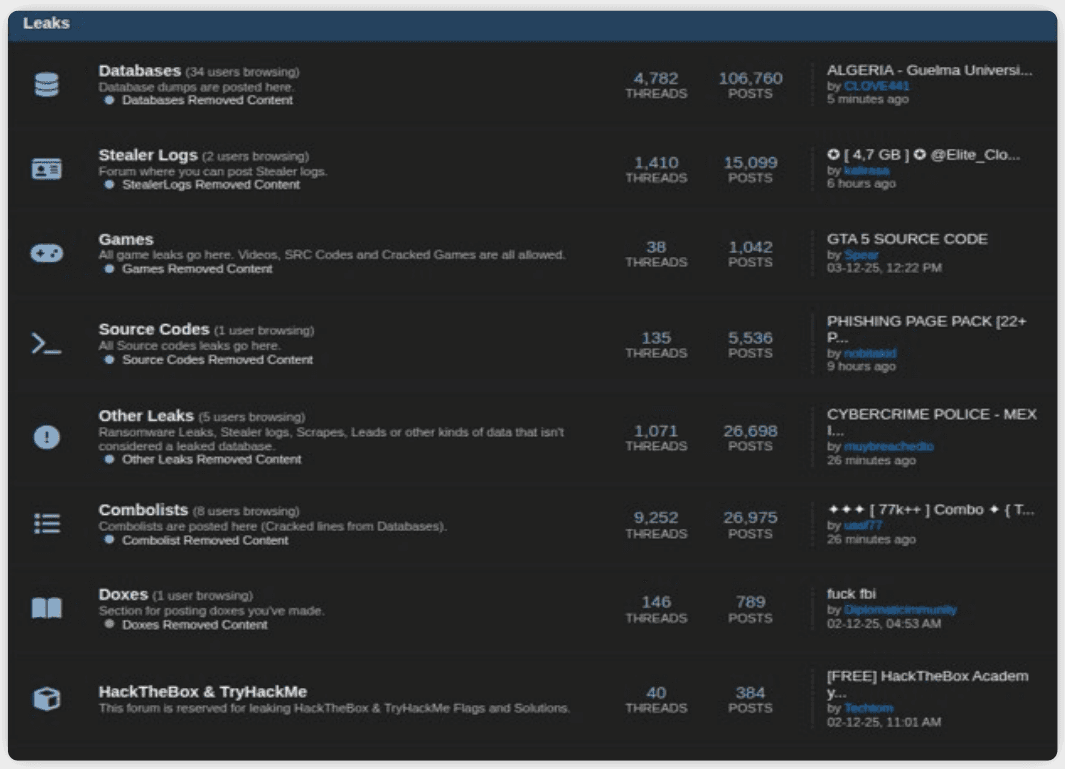Image resolution: width=1065 pixels, height=769 pixels.
Task: Open the [FREE] HackTheBox Academy thread
Action: pos(927,684)
